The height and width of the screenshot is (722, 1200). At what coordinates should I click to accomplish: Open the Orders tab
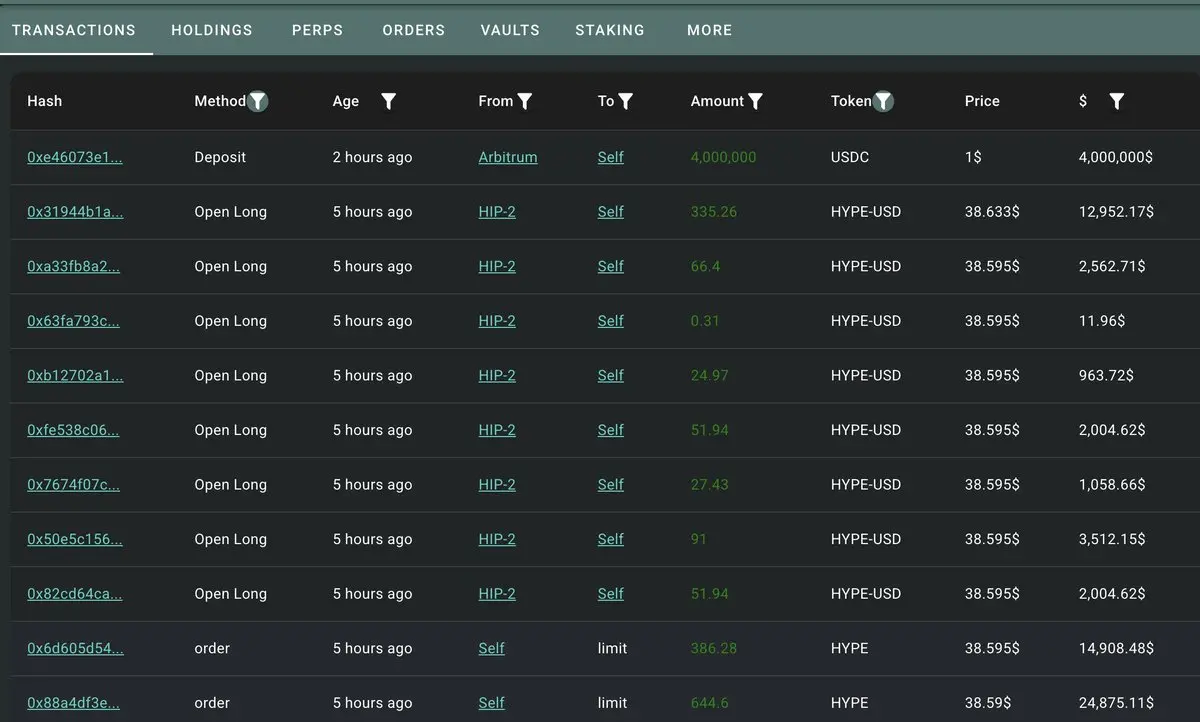[x=414, y=30]
